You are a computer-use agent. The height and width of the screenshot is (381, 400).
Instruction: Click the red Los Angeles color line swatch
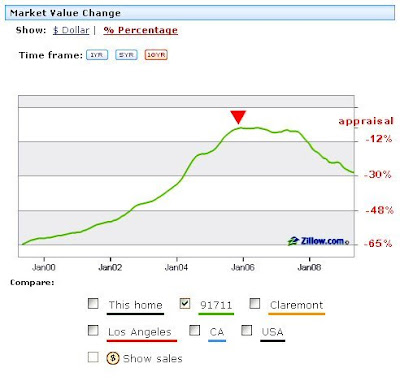[x=142, y=341]
